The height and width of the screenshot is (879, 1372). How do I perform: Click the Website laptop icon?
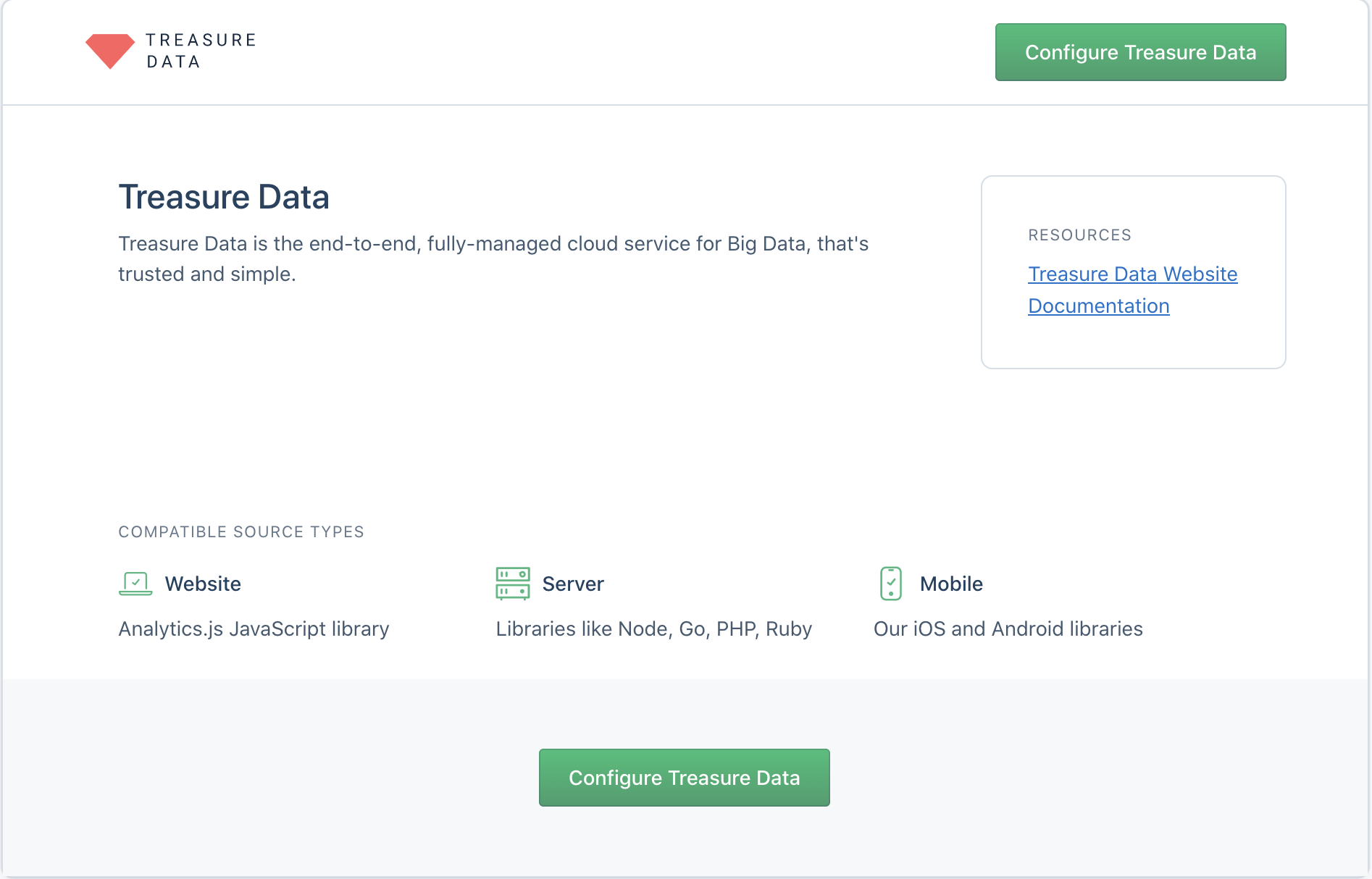135,584
